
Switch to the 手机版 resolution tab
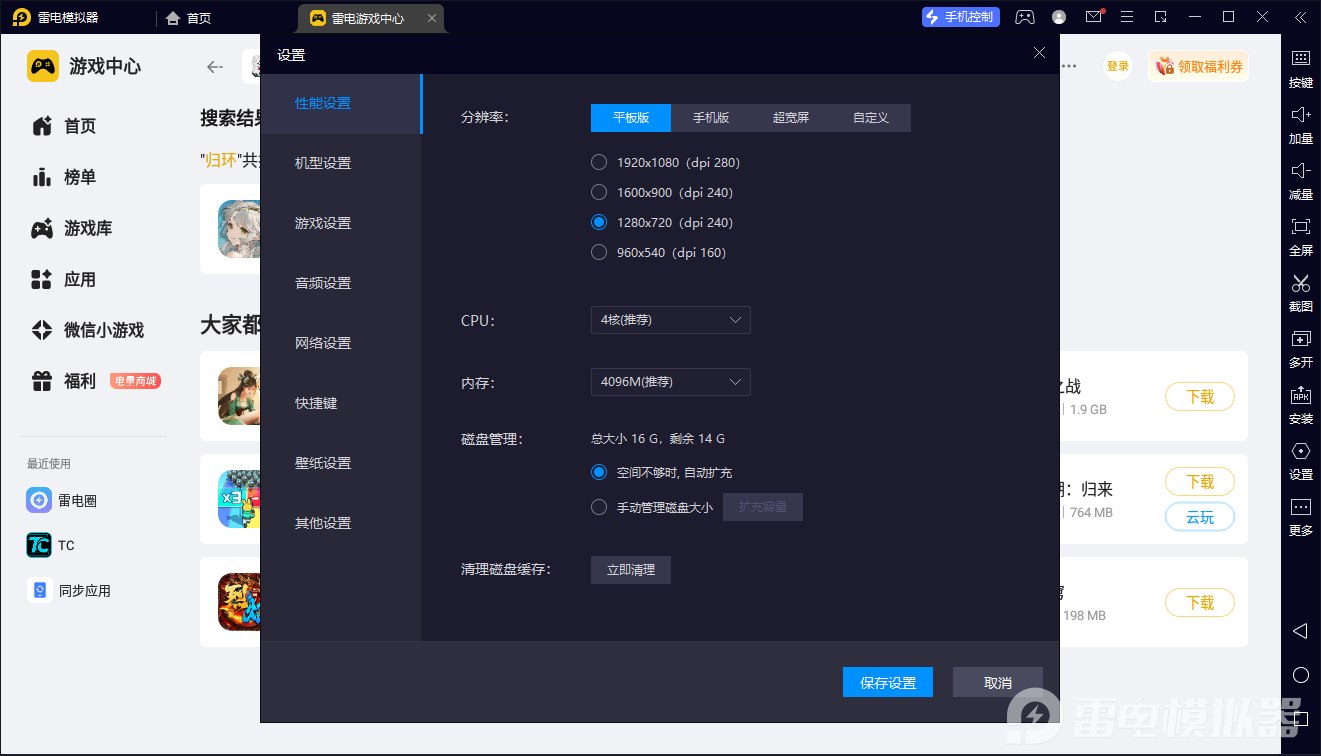click(x=711, y=118)
